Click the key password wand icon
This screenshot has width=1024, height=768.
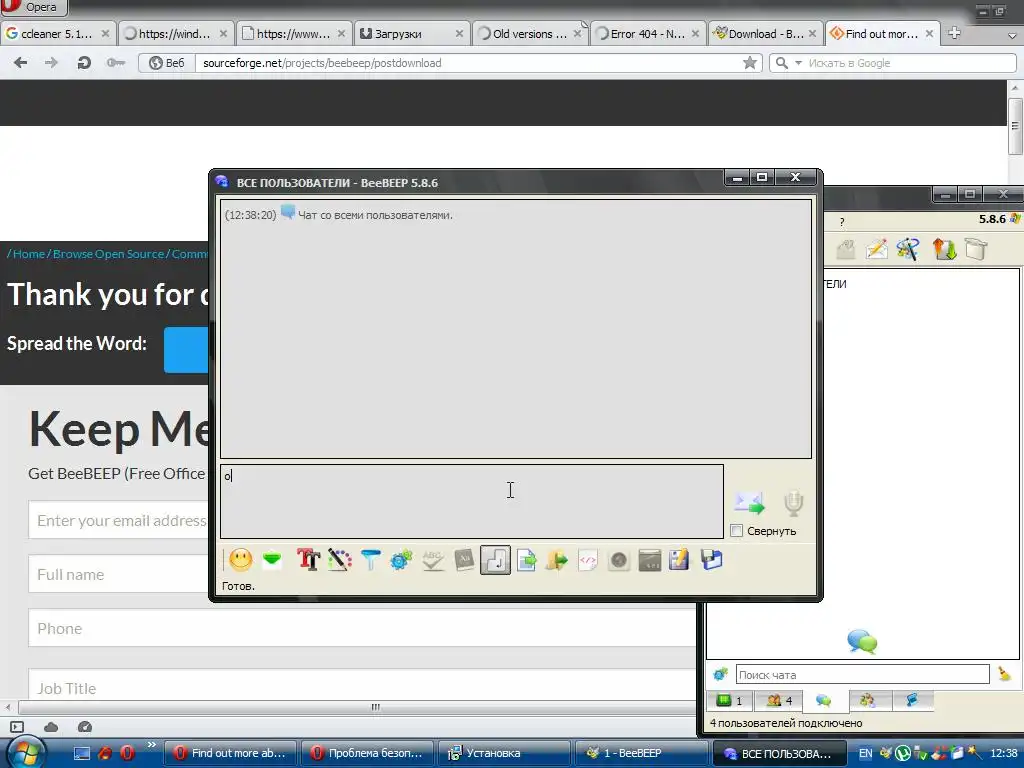(x=116, y=63)
